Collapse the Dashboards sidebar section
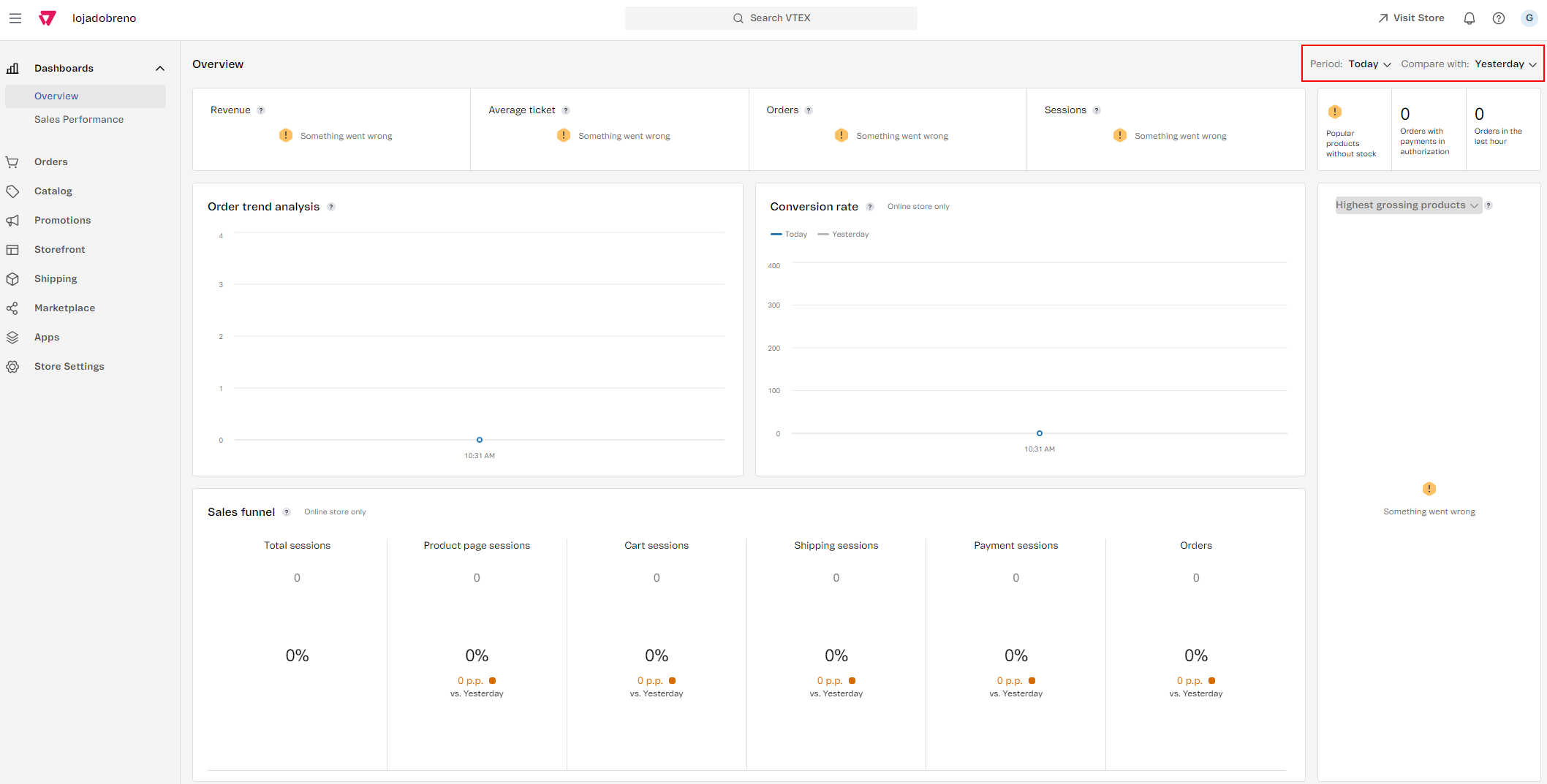The image size is (1547, 784). [160, 69]
